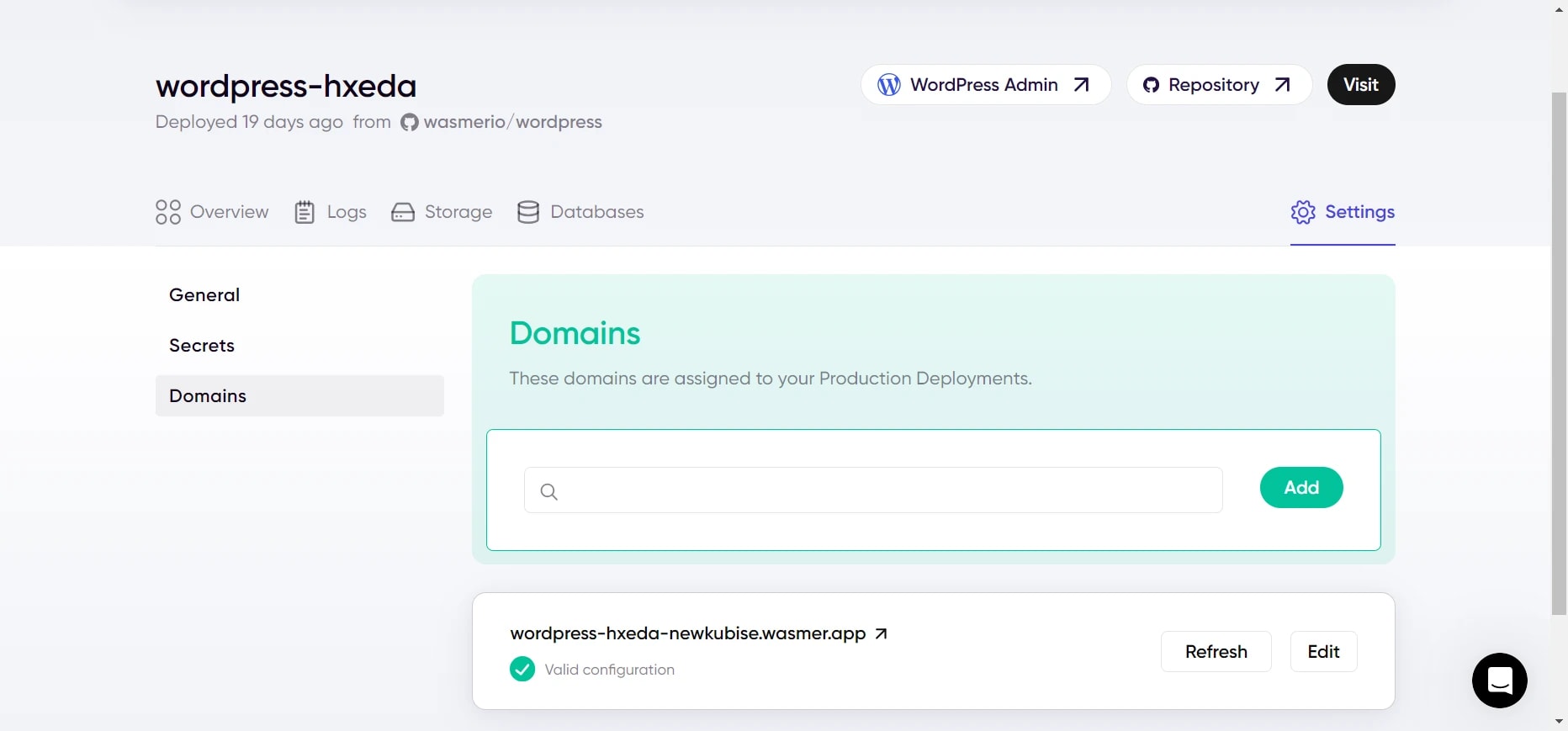1568x731 pixels.
Task: Click the Storage drive icon
Action: click(x=403, y=212)
